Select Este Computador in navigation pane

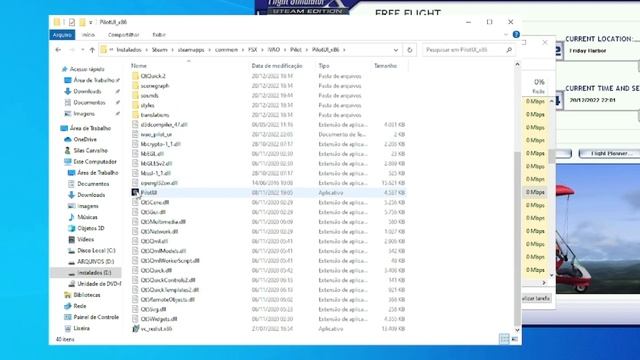pyautogui.click(x=95, y=162)
